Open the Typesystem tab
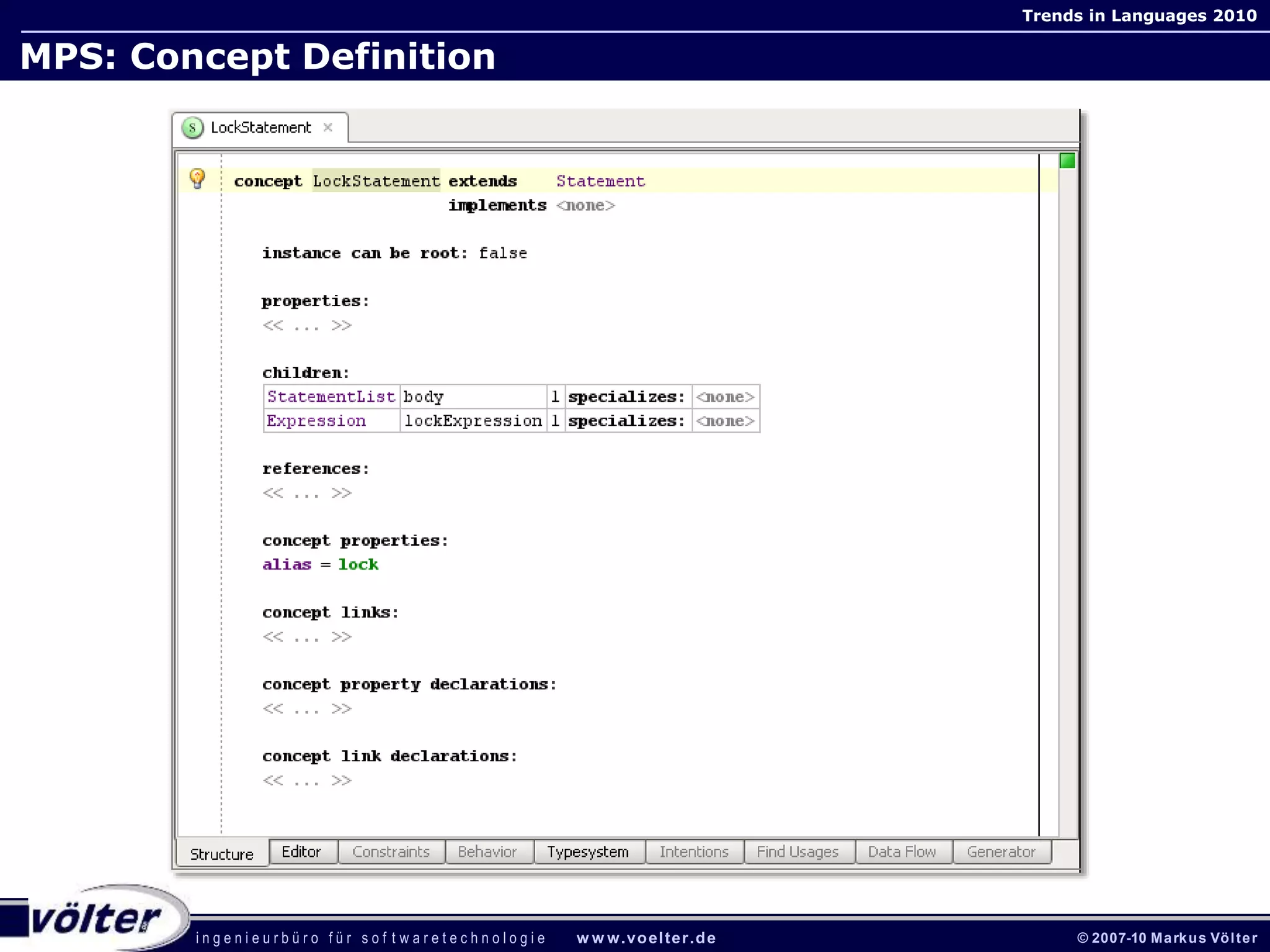1270x952 pixels. (x=588, y=852)
